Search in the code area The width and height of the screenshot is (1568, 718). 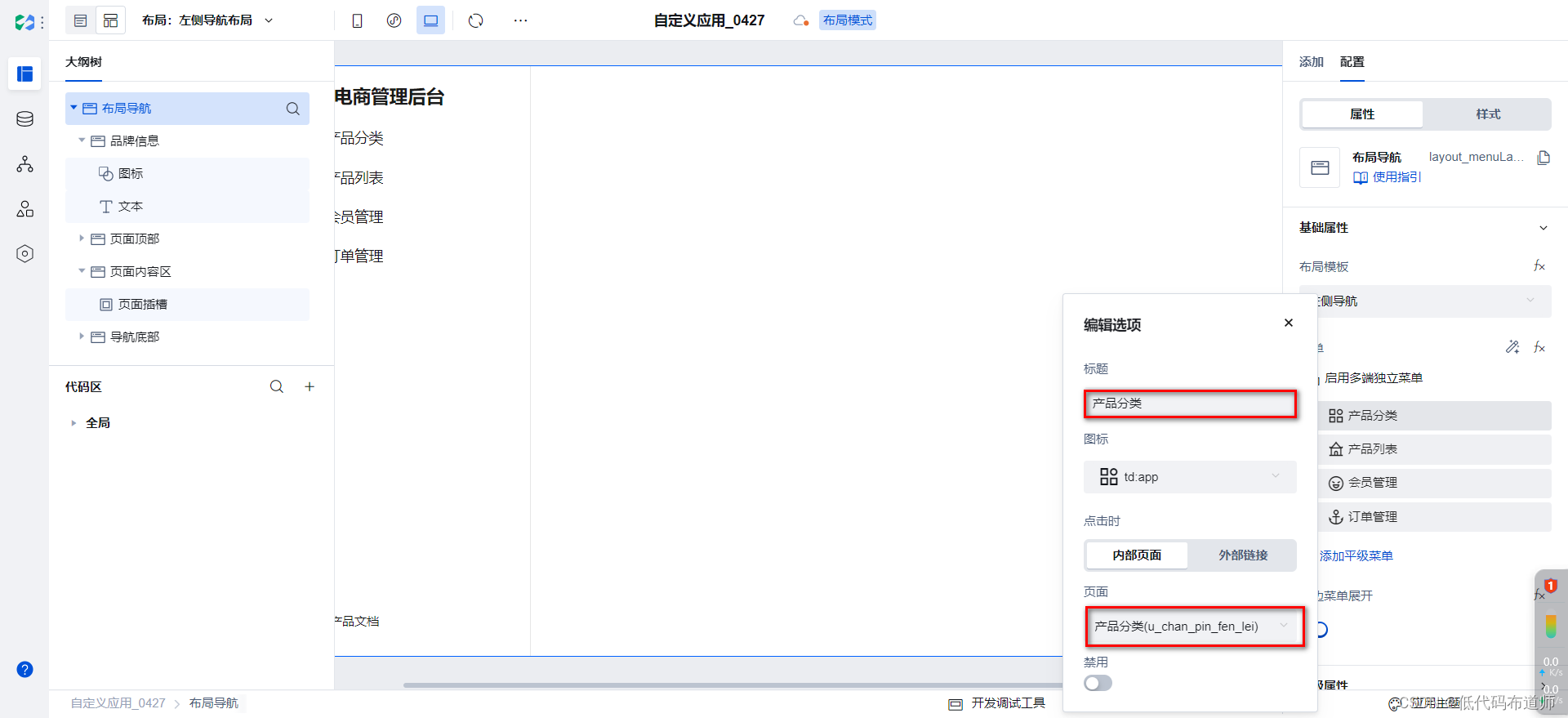277,386
